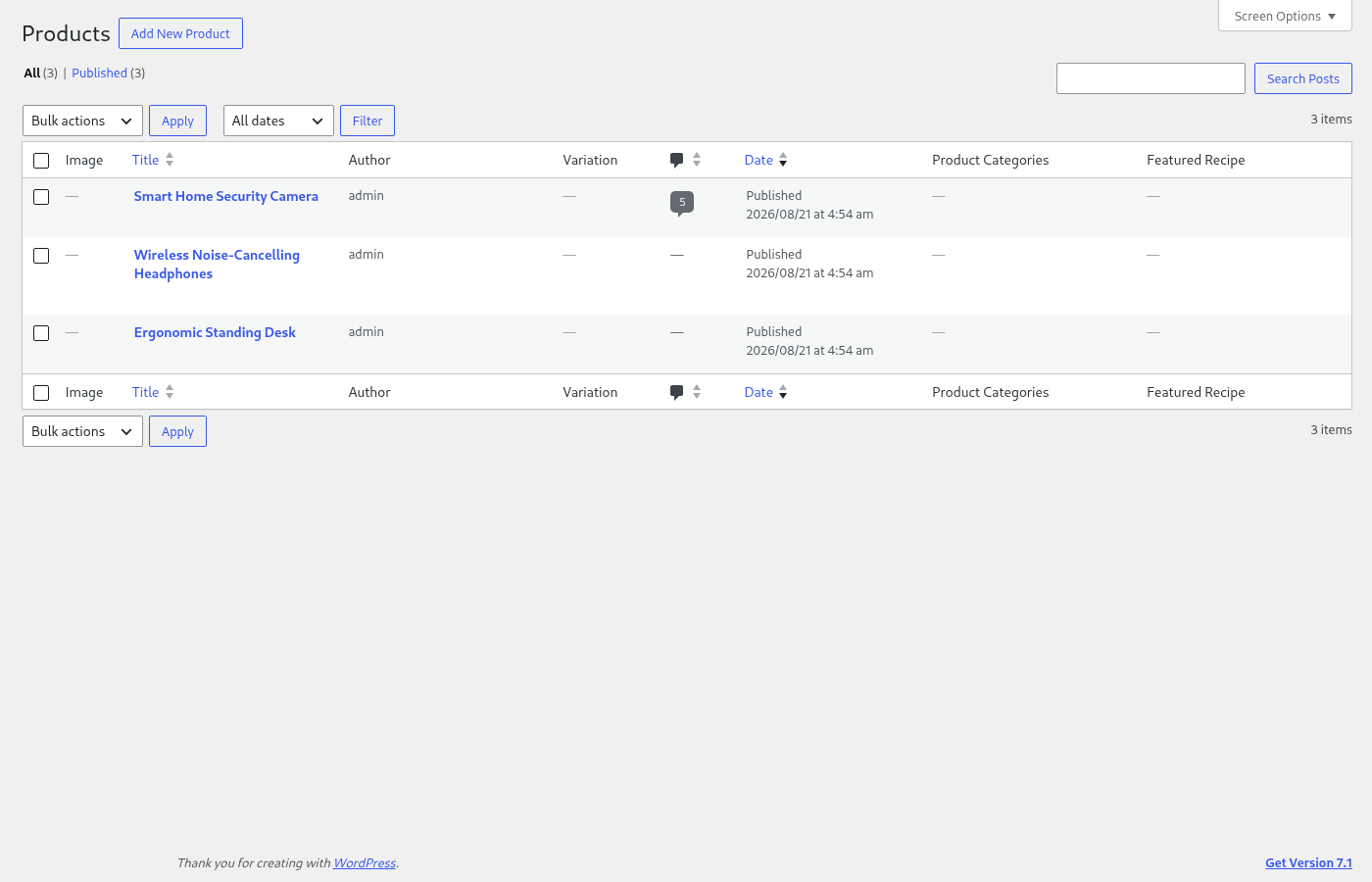The image size is (1372, 882).
Task: Click the Date sort arrow in the header
Action: point(783,160)
